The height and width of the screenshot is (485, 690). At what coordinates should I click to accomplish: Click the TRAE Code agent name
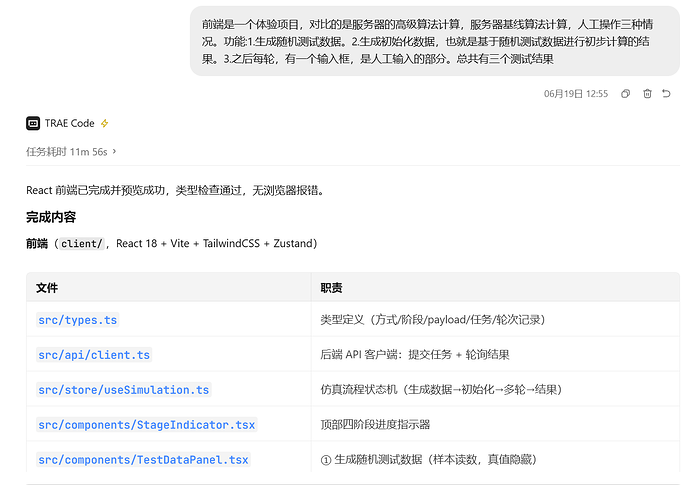[x=70, y=123]
